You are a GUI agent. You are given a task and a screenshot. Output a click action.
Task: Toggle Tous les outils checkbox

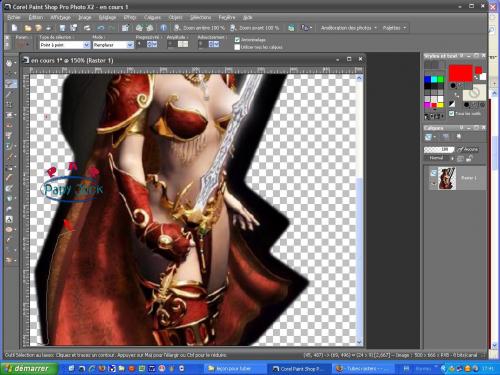point(451,114)
